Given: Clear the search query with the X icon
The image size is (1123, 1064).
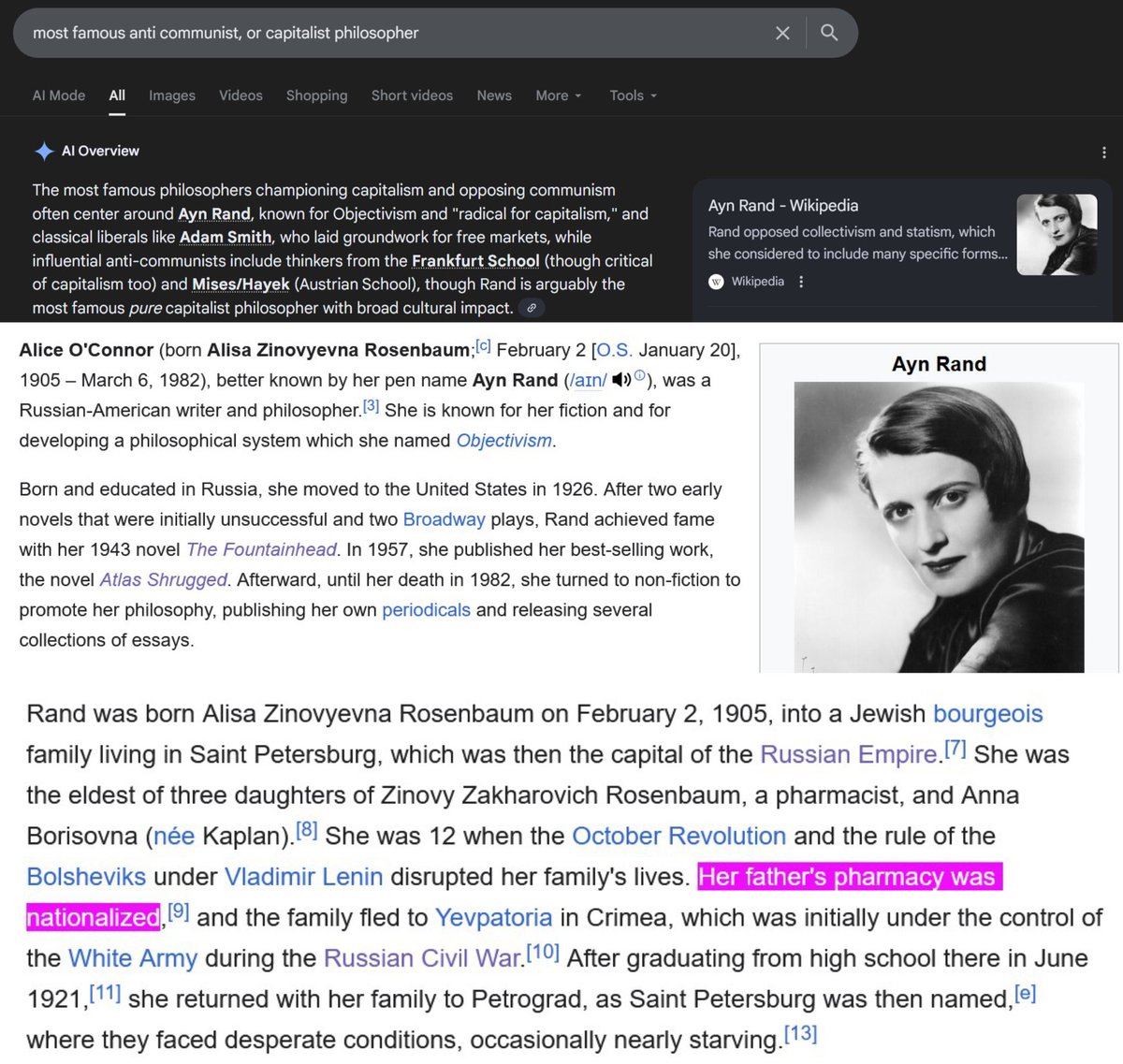Looking at the screenshot, I should pos(782,33).
